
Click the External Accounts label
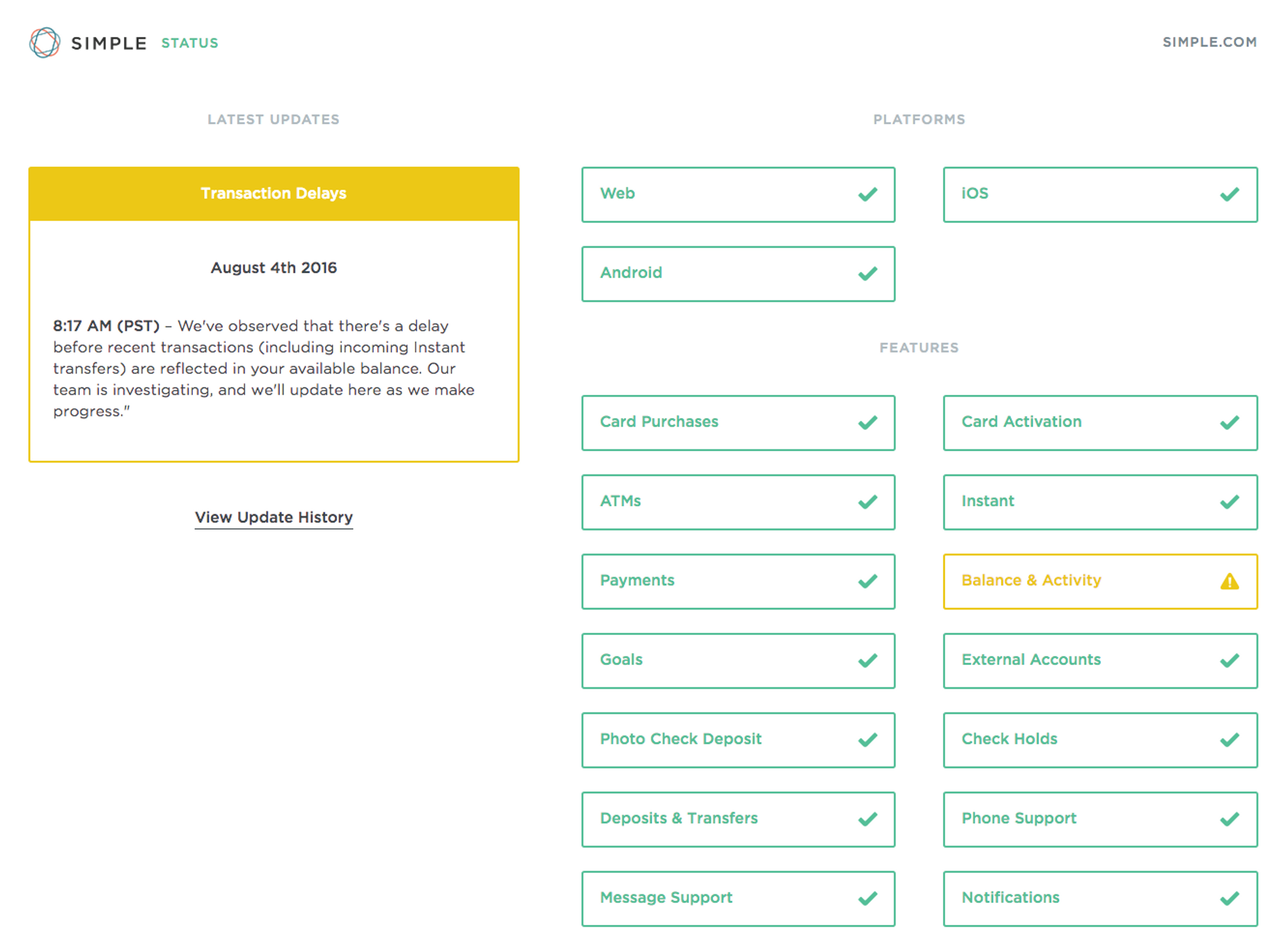[1031, 660]
